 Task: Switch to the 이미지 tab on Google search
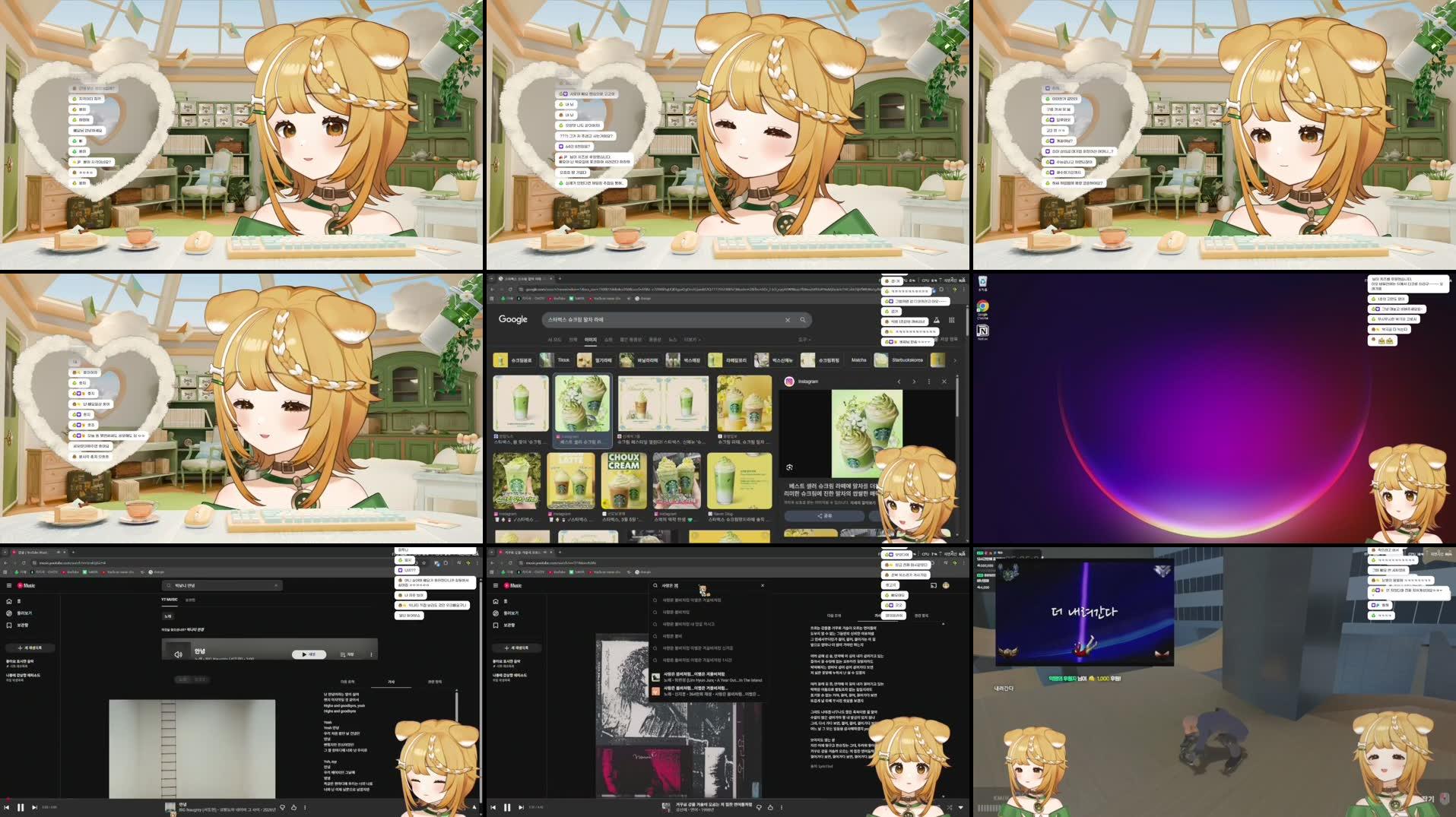(591, 340)
